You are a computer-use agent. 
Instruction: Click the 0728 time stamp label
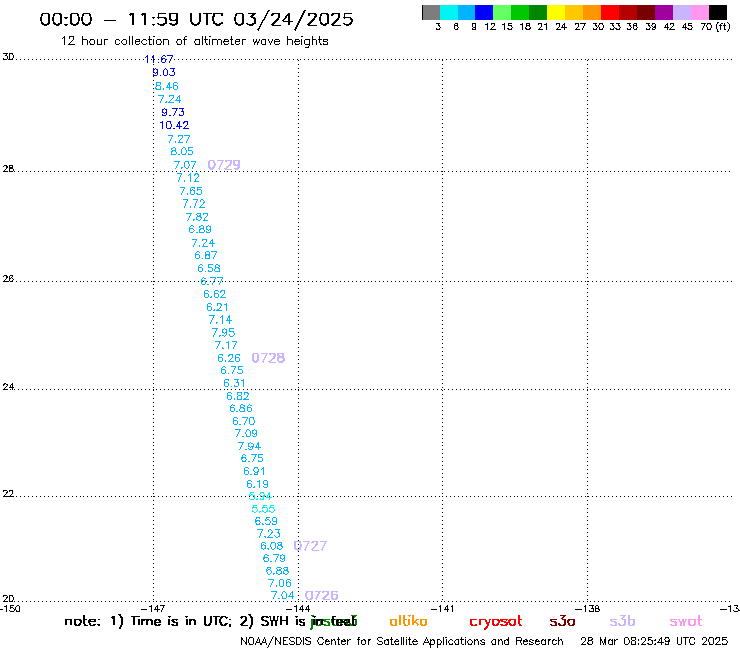(268, 358)
